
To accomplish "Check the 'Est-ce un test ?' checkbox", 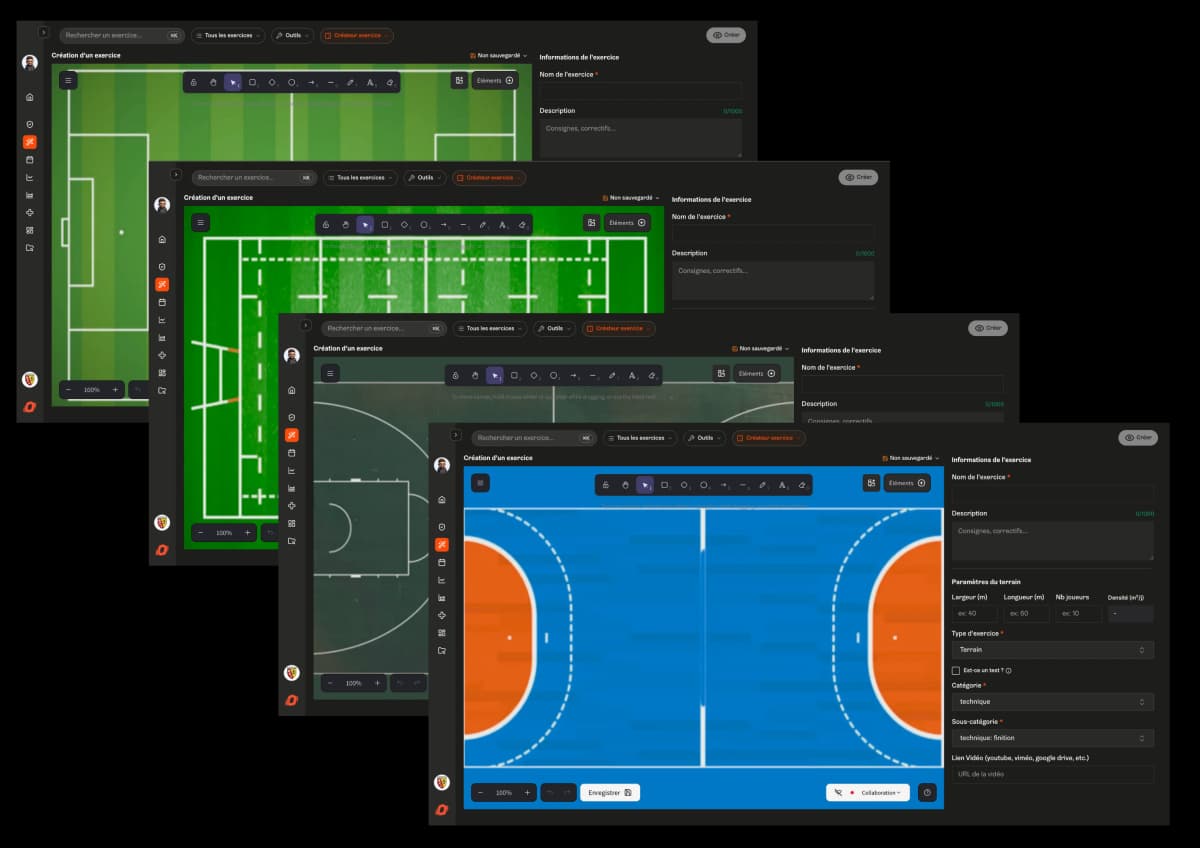I will pyautogui.click(x=956, y=670).
